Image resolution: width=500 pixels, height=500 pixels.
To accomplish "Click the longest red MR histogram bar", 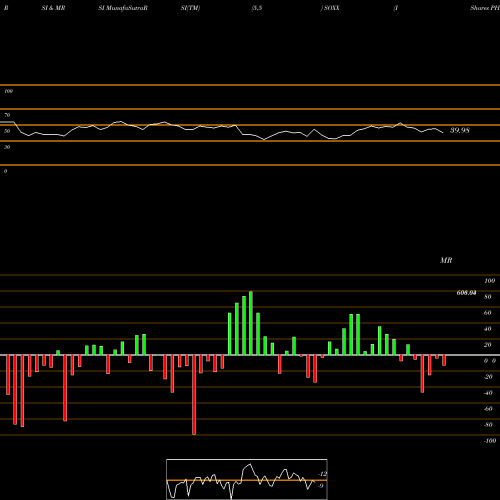I will point(194,395).
